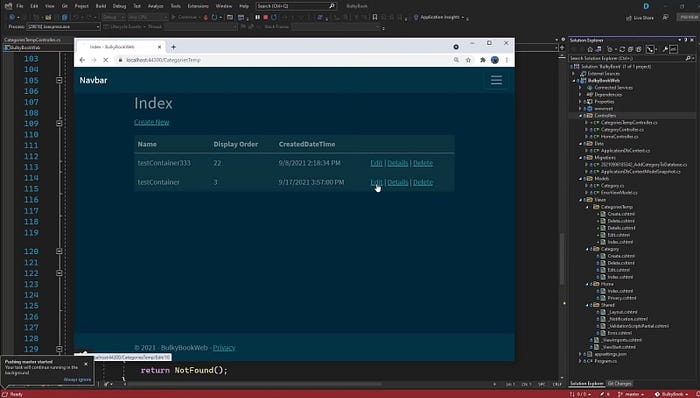The width and height of the screenshot is (700, 398).
Task: Click the bookmark icon in the VS toolbar
Action: pyautogui.click(x=375, y=17)
